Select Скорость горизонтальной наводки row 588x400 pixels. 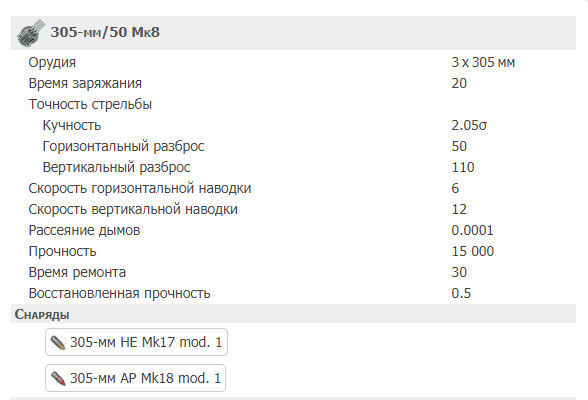[x=293, y=188]
